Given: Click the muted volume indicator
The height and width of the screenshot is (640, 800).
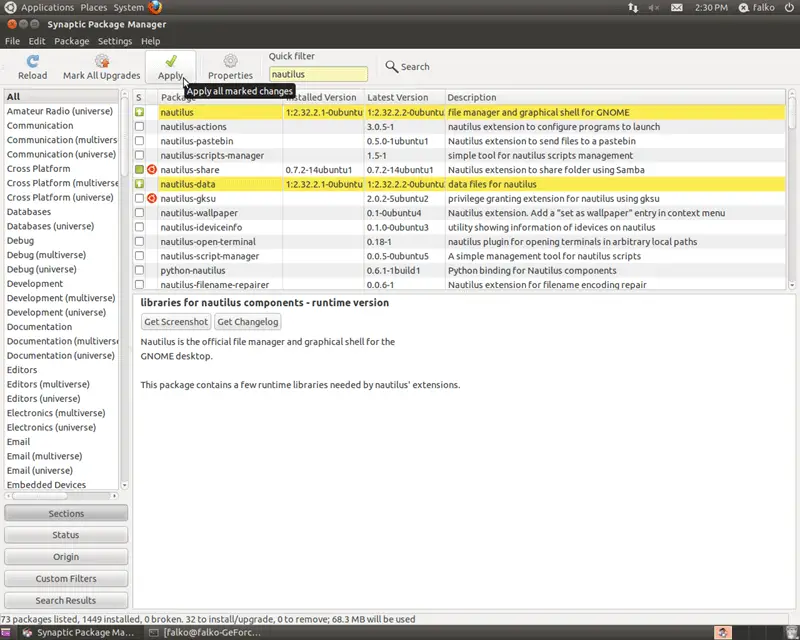Looking at the screenshot, I should coord(654,8).
